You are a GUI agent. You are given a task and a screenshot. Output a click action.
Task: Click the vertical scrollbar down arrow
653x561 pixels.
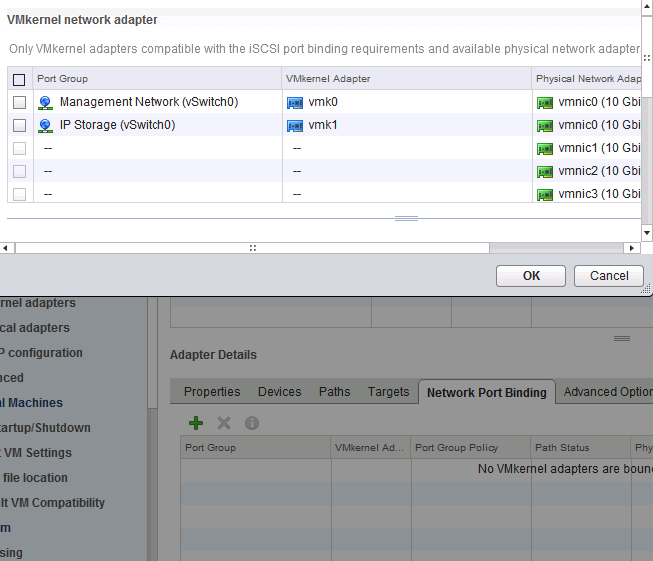point(647,233)
